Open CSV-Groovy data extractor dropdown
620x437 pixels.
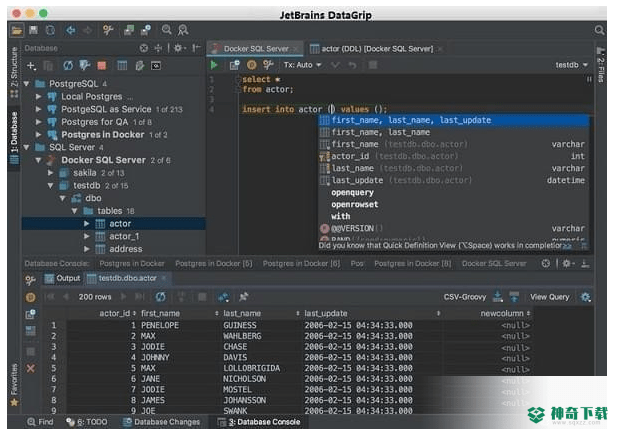465,297
